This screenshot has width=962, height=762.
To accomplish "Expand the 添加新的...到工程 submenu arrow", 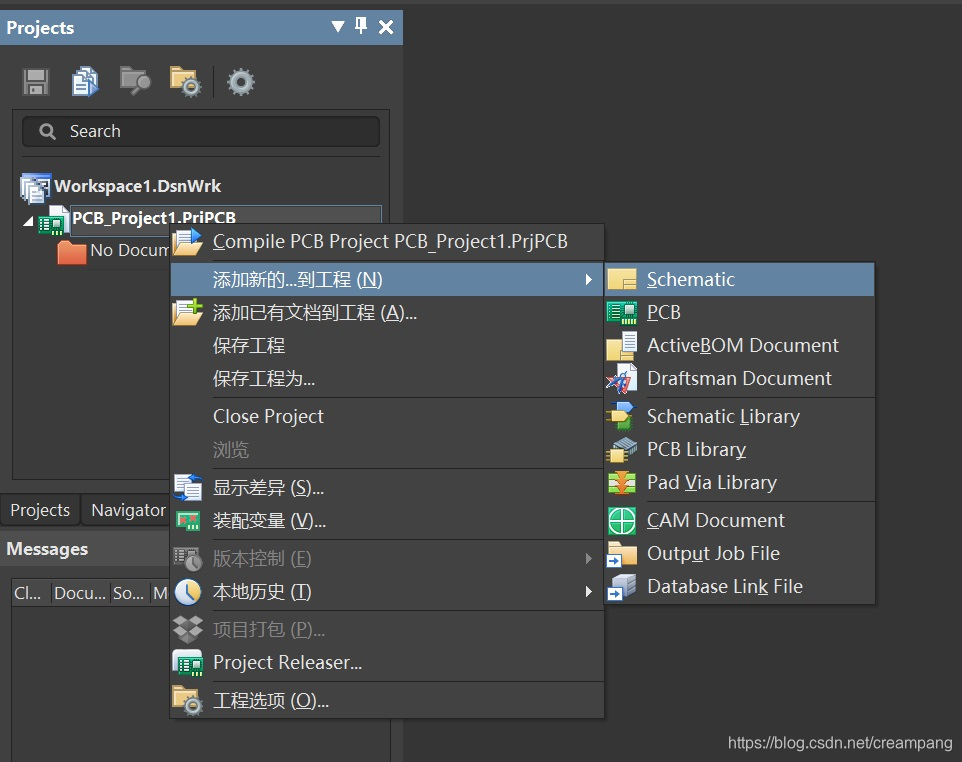I will point(588,279).
